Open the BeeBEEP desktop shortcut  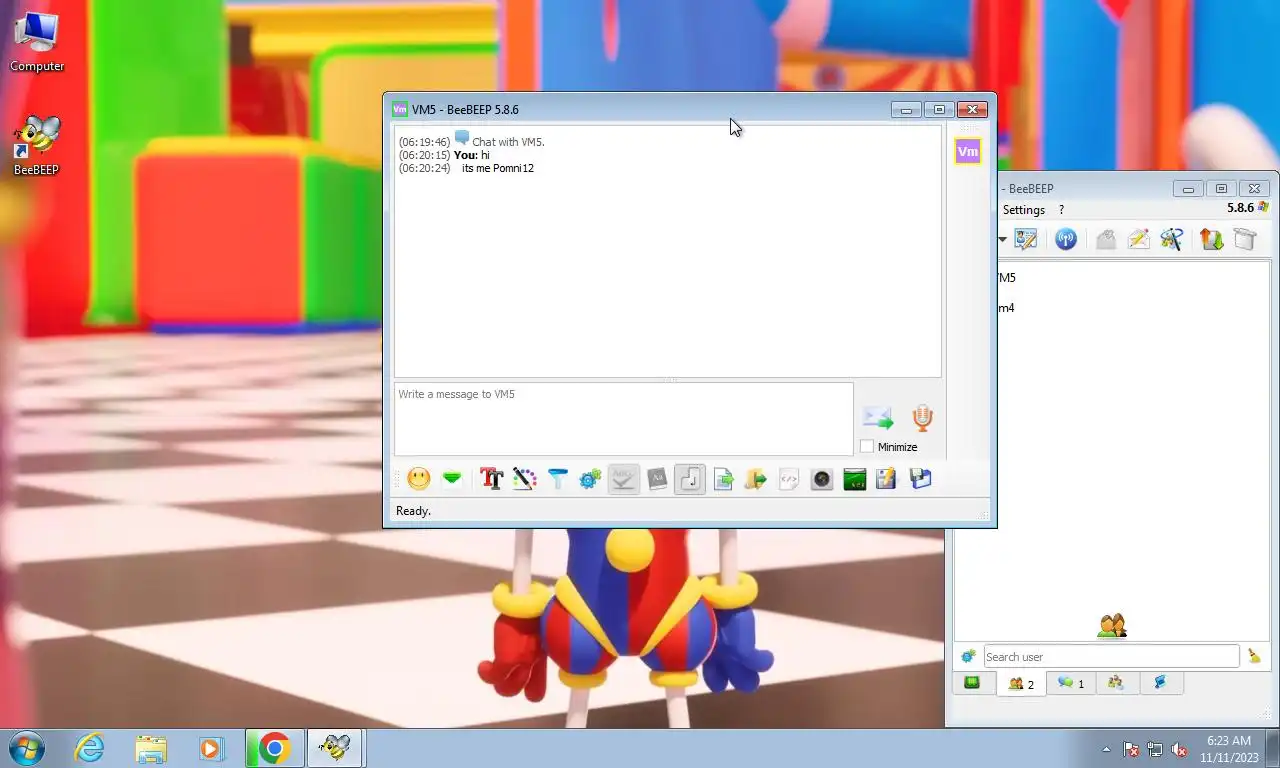[37, 146]
